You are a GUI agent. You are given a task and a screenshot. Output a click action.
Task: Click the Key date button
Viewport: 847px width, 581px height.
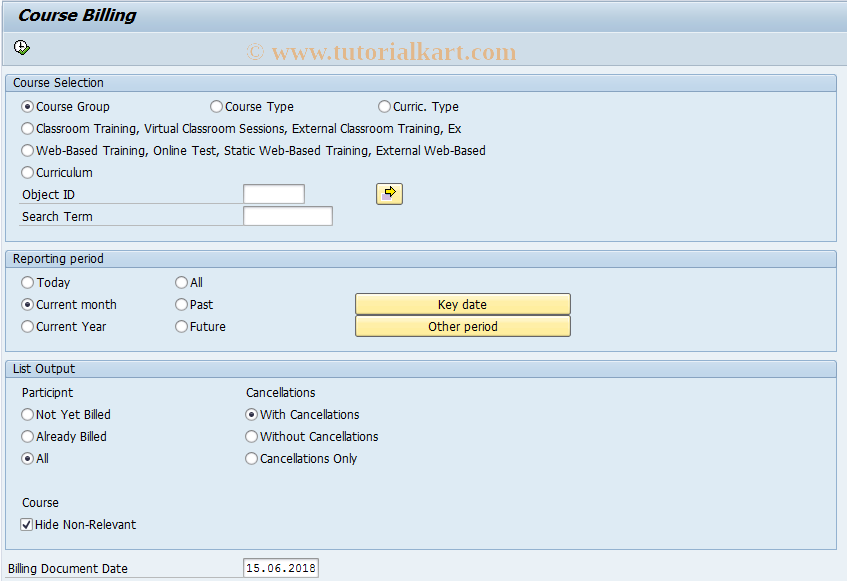462,304
